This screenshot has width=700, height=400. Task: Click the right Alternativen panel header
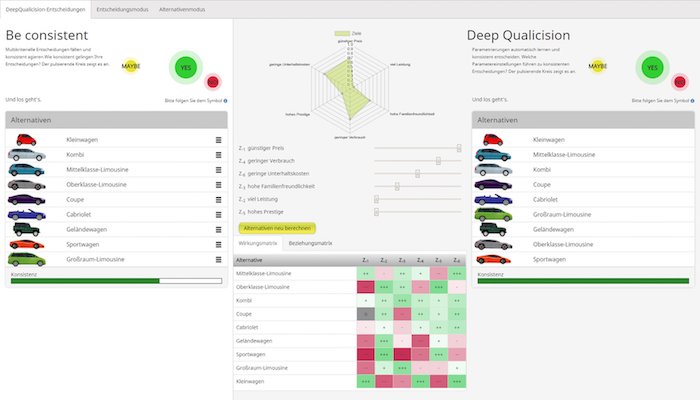pyautogui.click(x=583, y=120)
